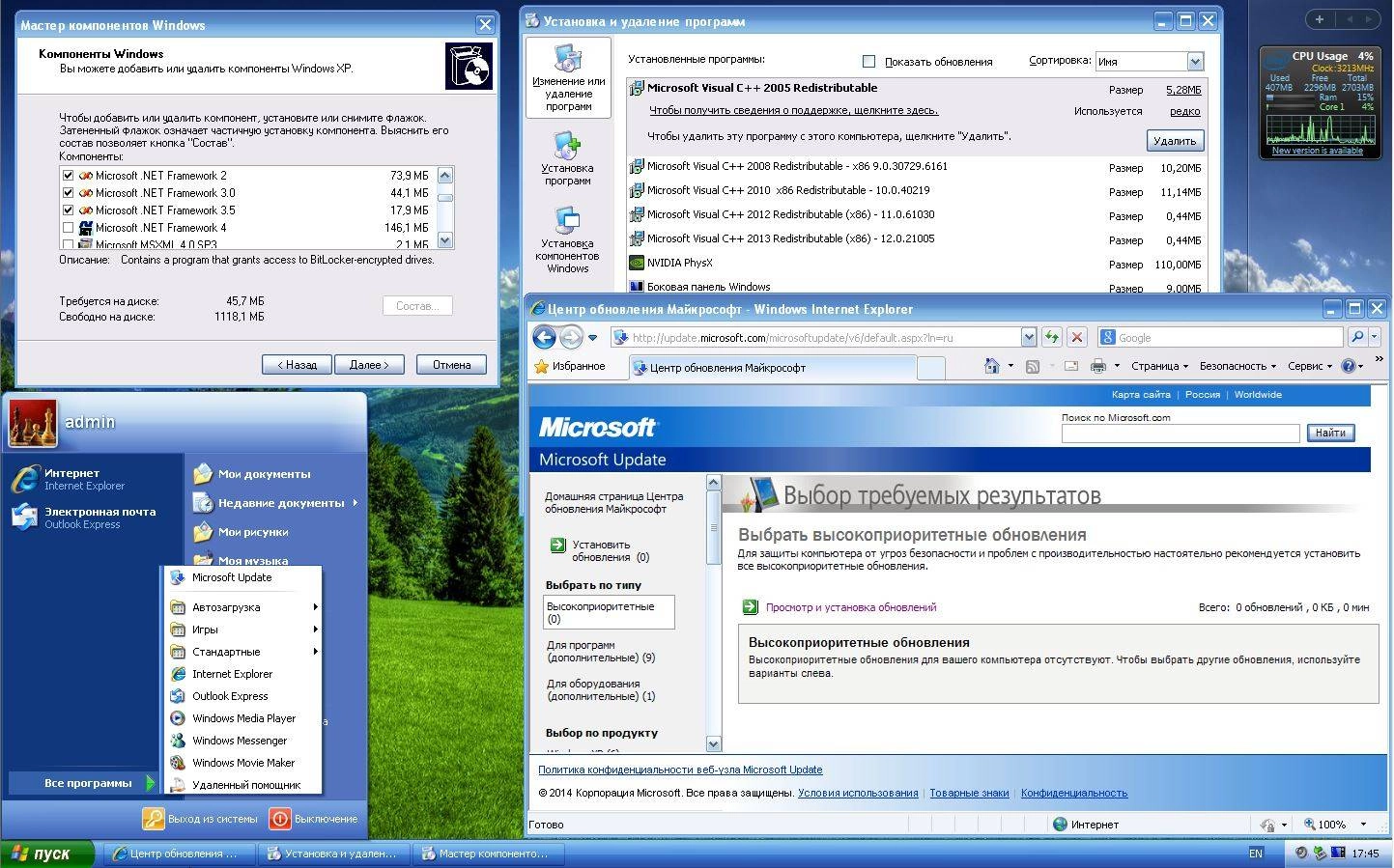Click the admin chess user picture
1394x868 pixels.
tap(33, 424)
